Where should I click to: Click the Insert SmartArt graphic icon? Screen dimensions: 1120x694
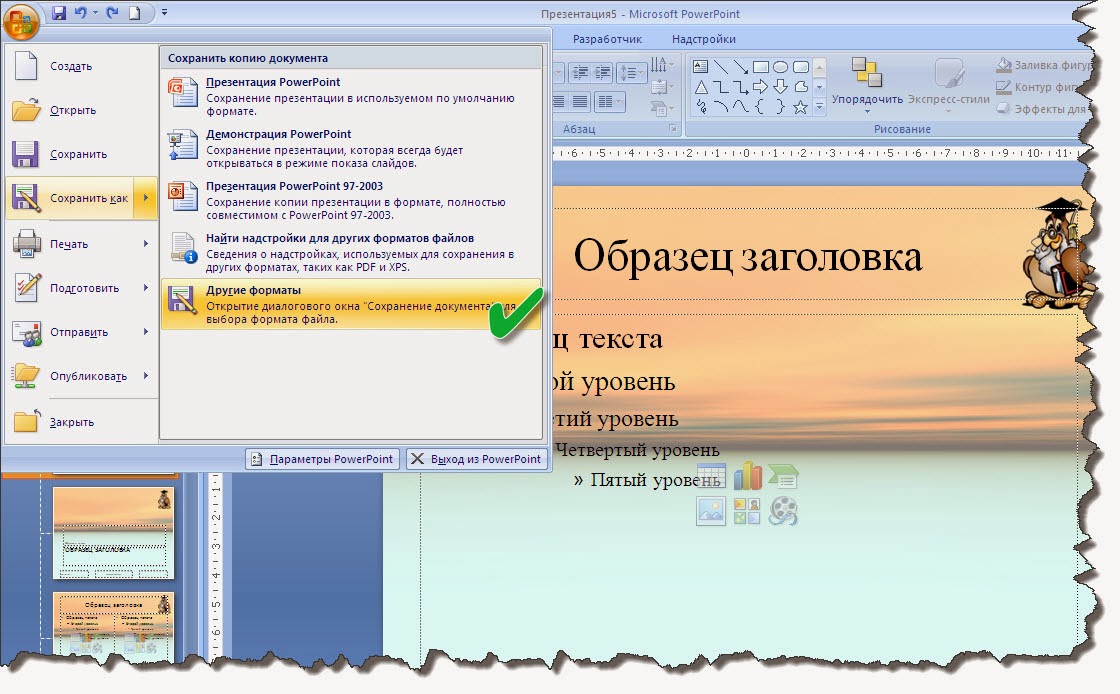tap(782, 477)
